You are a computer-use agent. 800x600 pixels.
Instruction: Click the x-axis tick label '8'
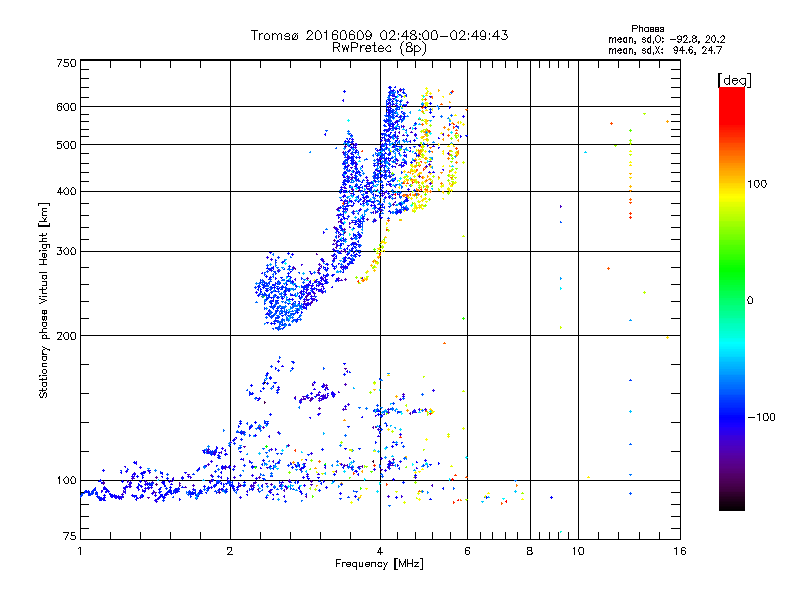[x=530, y=551]
